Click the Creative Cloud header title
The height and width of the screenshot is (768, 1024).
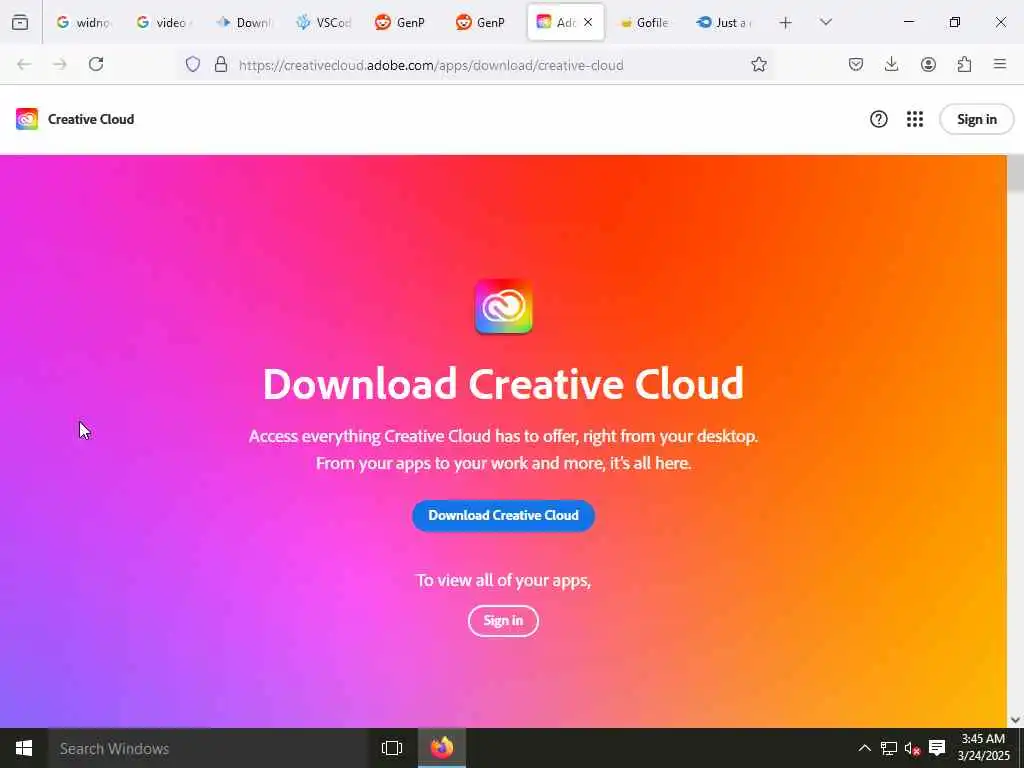[91, 120]
